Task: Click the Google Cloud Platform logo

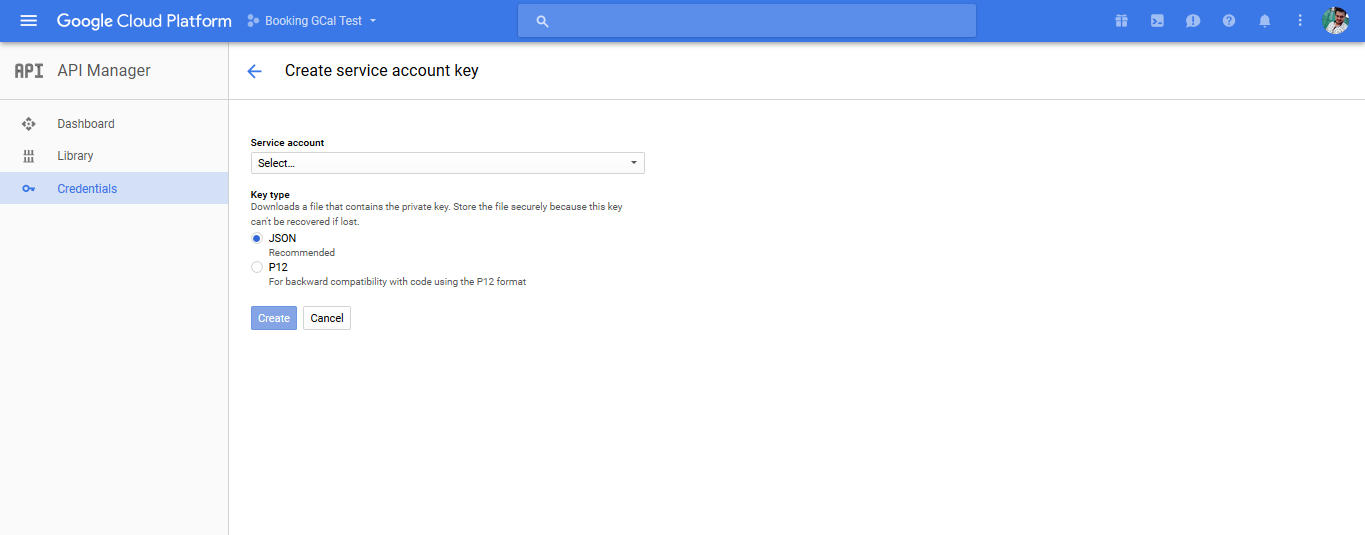Action: tap(144, 21)
